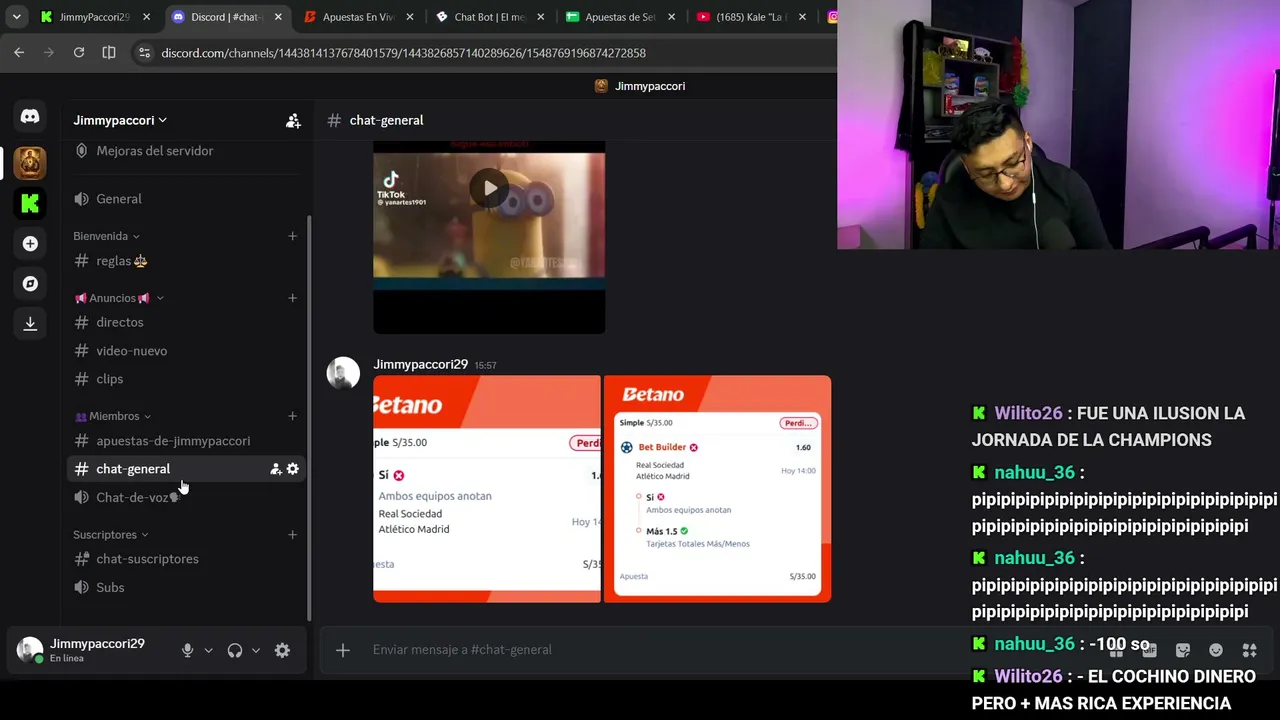Open the reglas channel

pyautogui.click(x=186, y=261)
